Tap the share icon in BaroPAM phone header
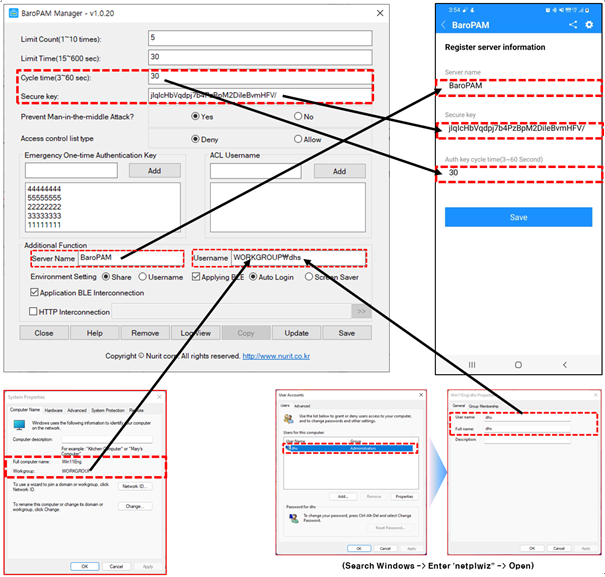Image resolution: width=605 pixels, height=577 pixels. point(573,25)
